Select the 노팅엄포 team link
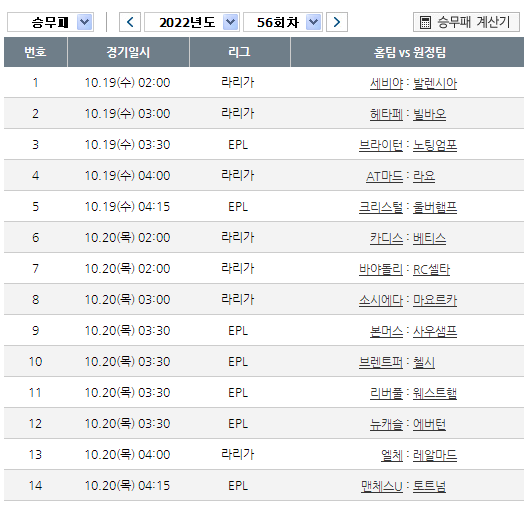 [x=435, y=145]
